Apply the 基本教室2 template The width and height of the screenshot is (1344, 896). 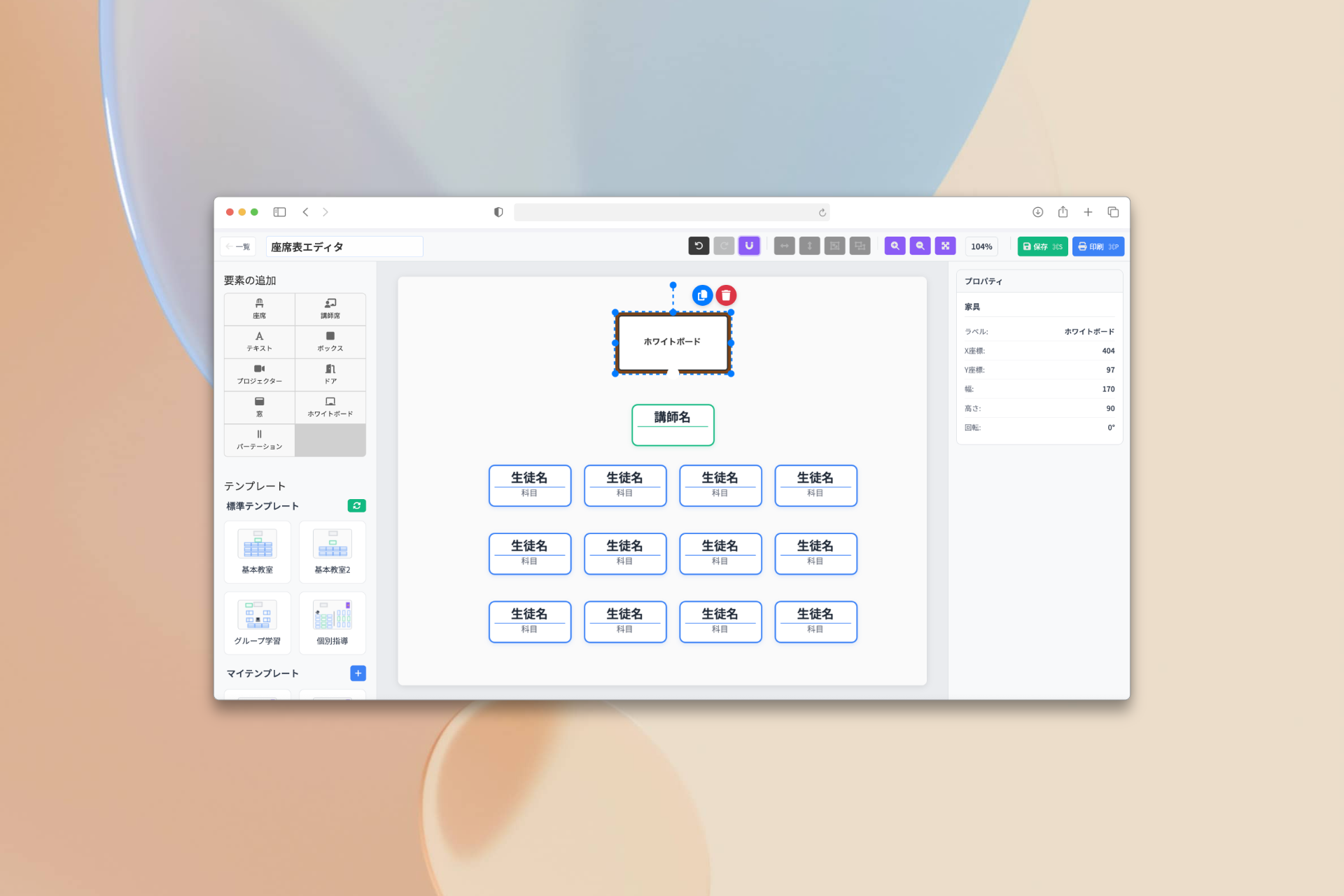(x=332, y=552)
